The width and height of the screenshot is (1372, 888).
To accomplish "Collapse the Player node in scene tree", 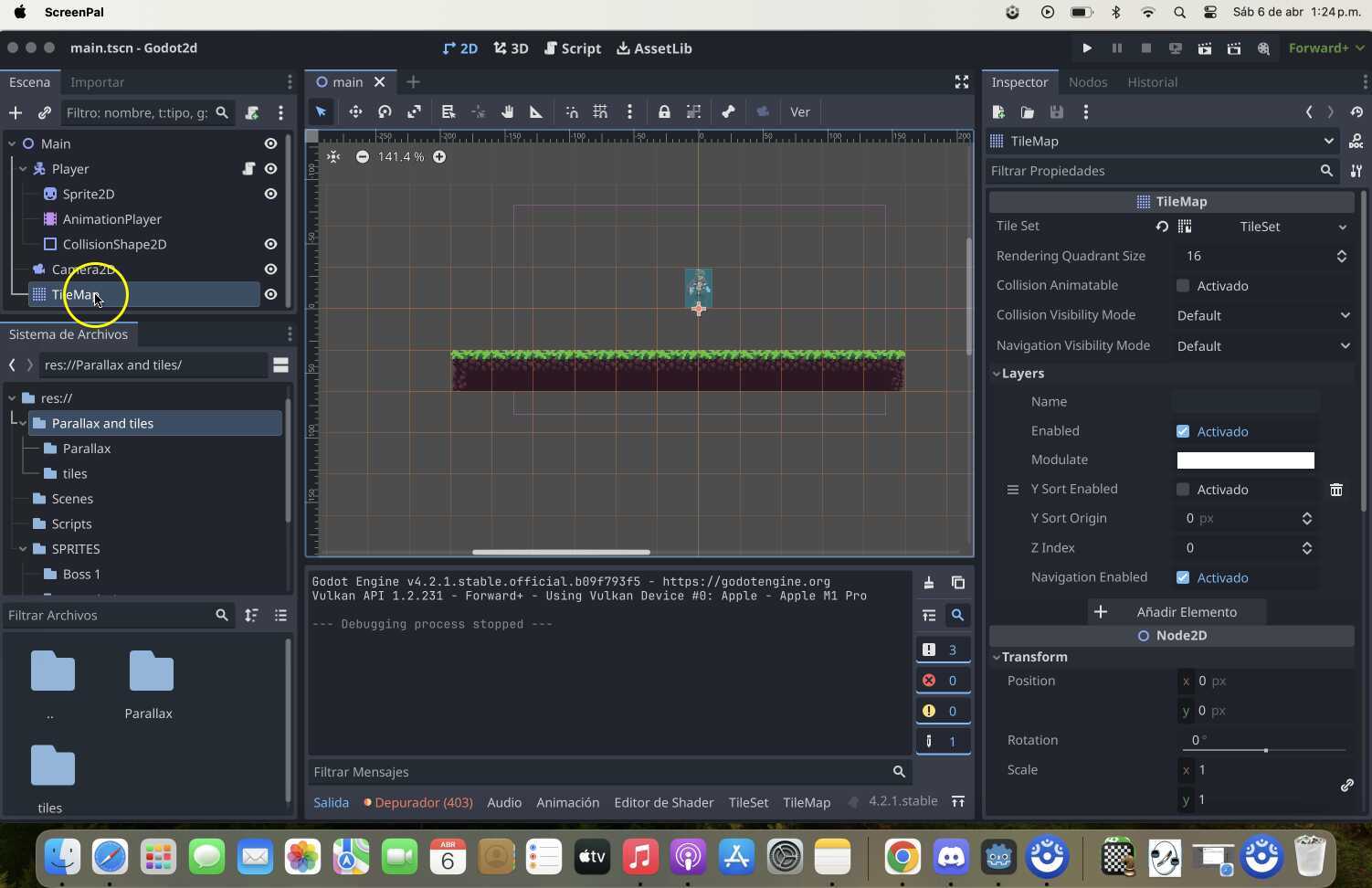I will [23, 168].
